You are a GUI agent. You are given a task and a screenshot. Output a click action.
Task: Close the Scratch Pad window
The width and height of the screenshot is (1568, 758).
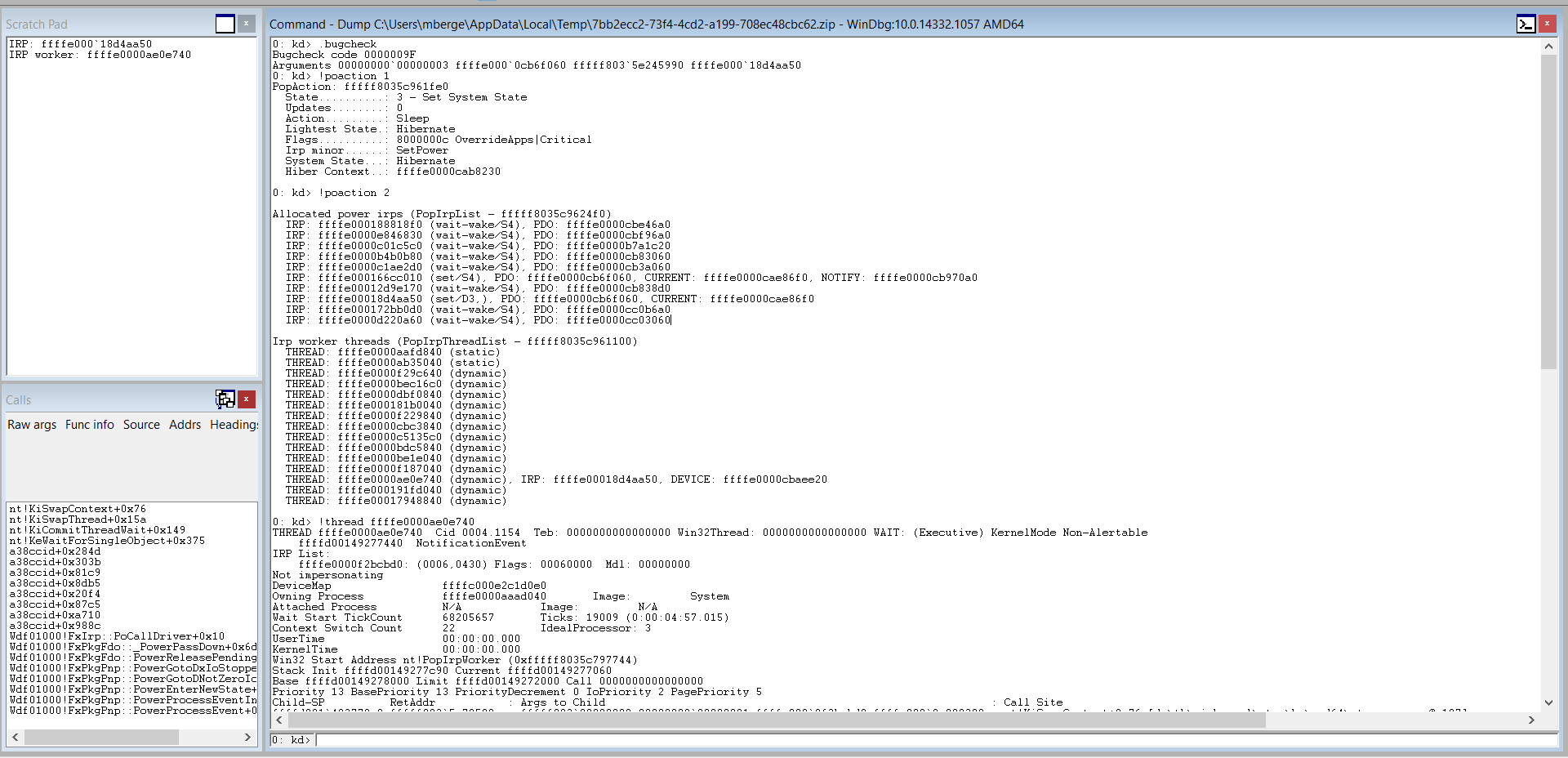pos(246,24)
